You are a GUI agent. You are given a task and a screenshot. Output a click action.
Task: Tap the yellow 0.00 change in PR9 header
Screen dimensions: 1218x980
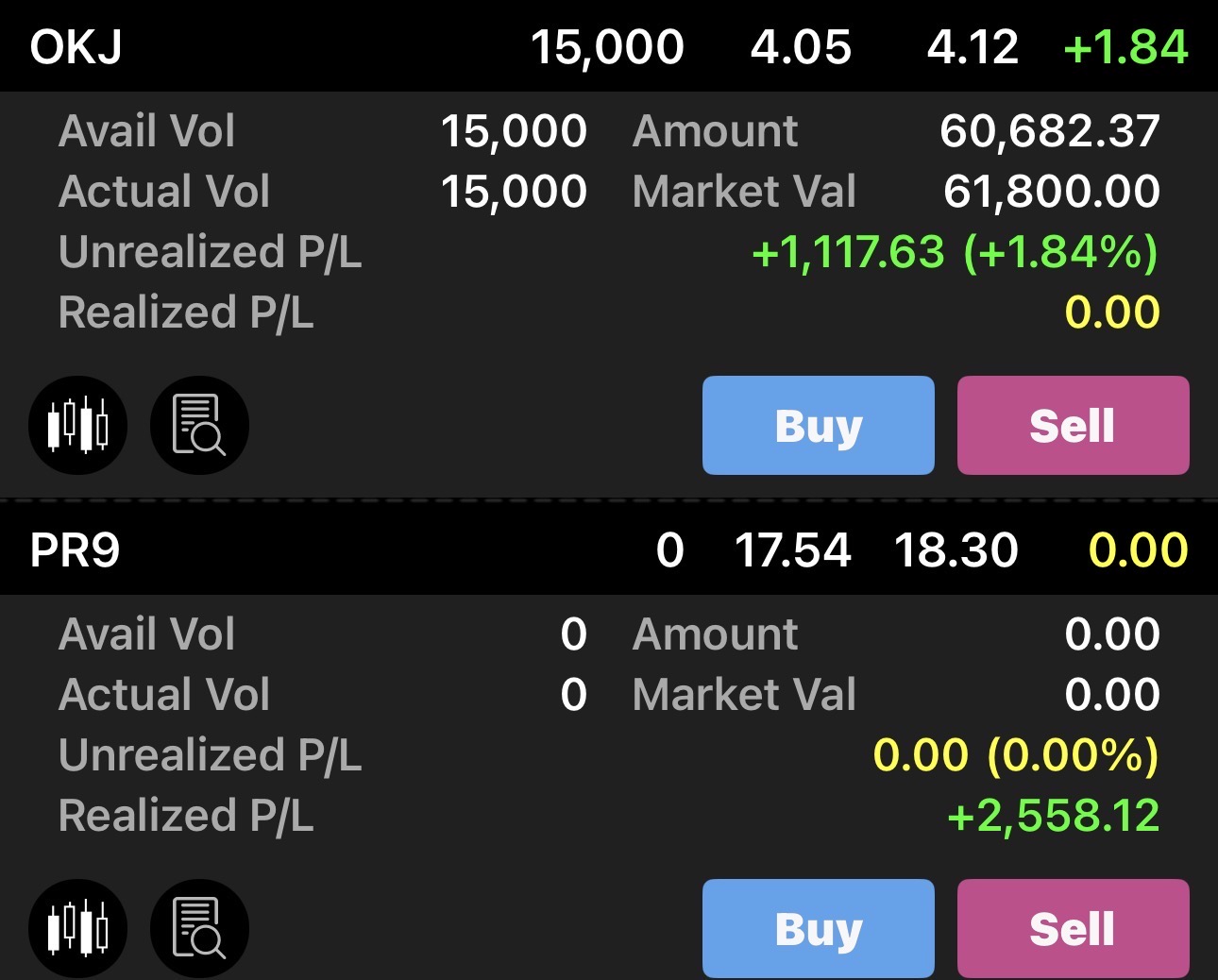(1138, 549)
